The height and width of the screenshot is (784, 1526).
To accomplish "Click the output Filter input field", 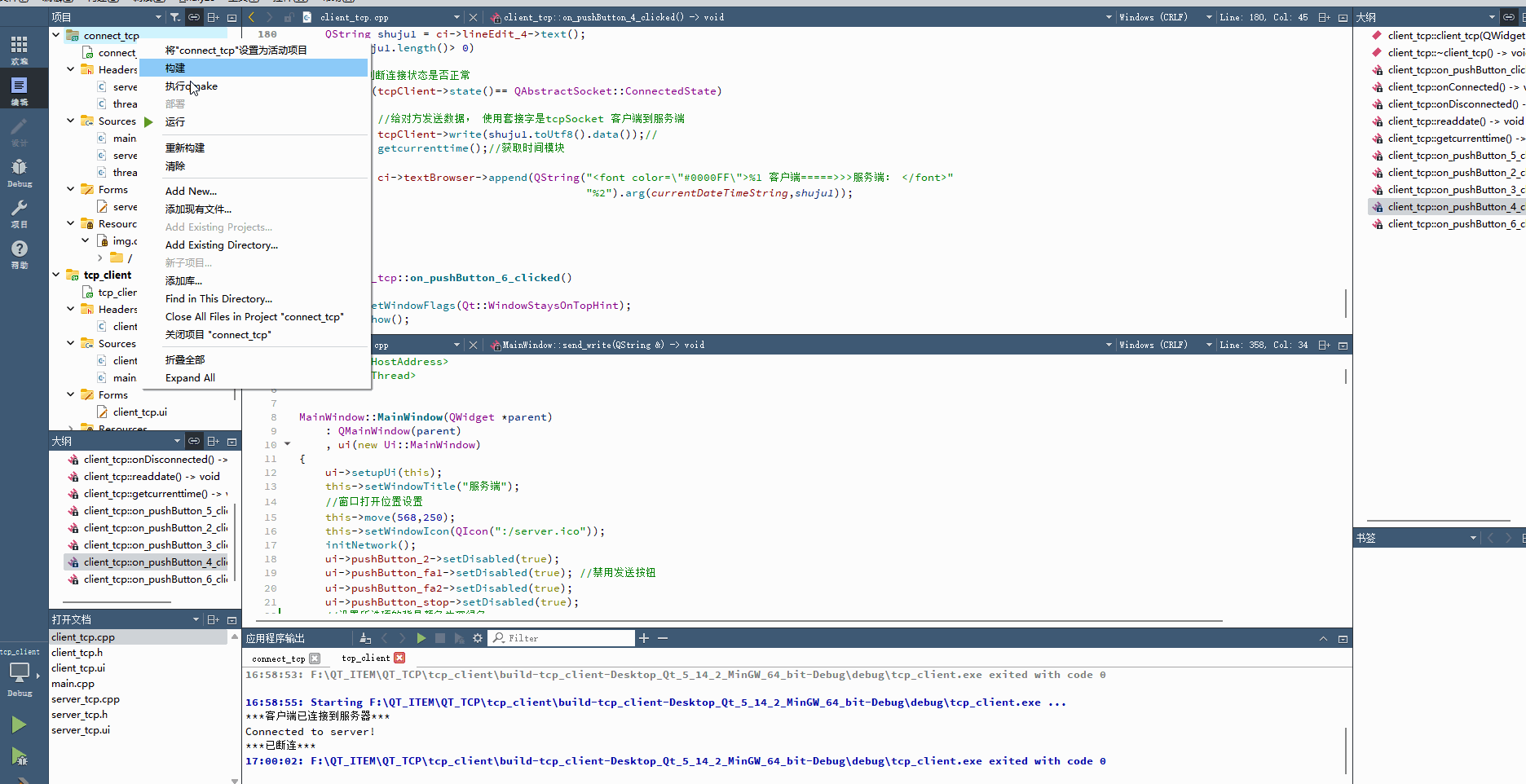I will [562, 638].
